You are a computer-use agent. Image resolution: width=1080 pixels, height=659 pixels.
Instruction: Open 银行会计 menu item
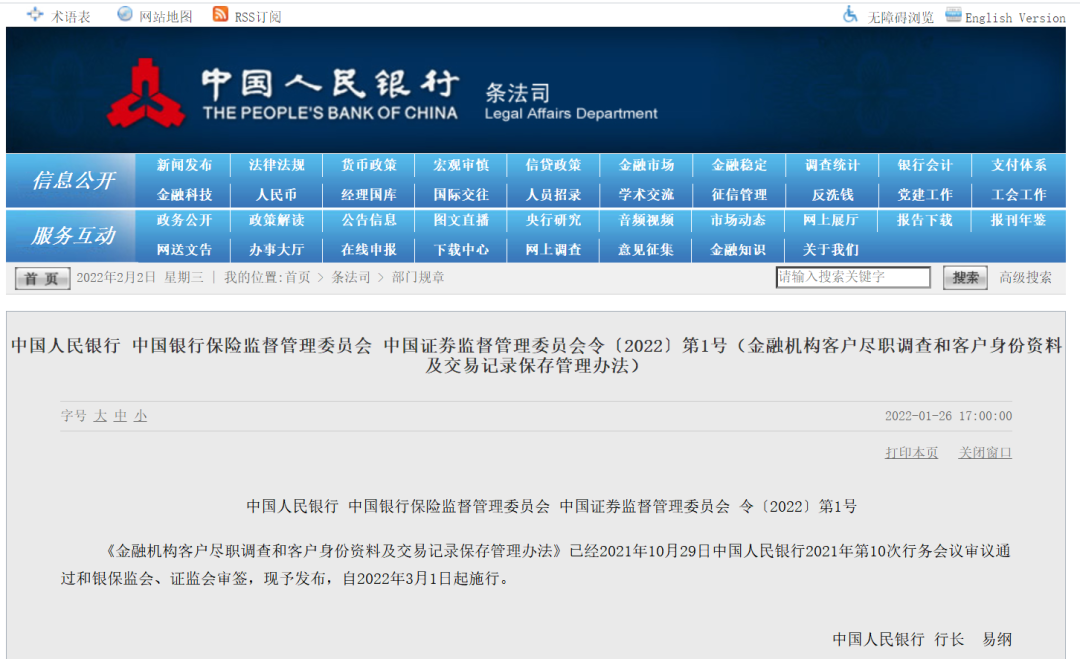924,165
